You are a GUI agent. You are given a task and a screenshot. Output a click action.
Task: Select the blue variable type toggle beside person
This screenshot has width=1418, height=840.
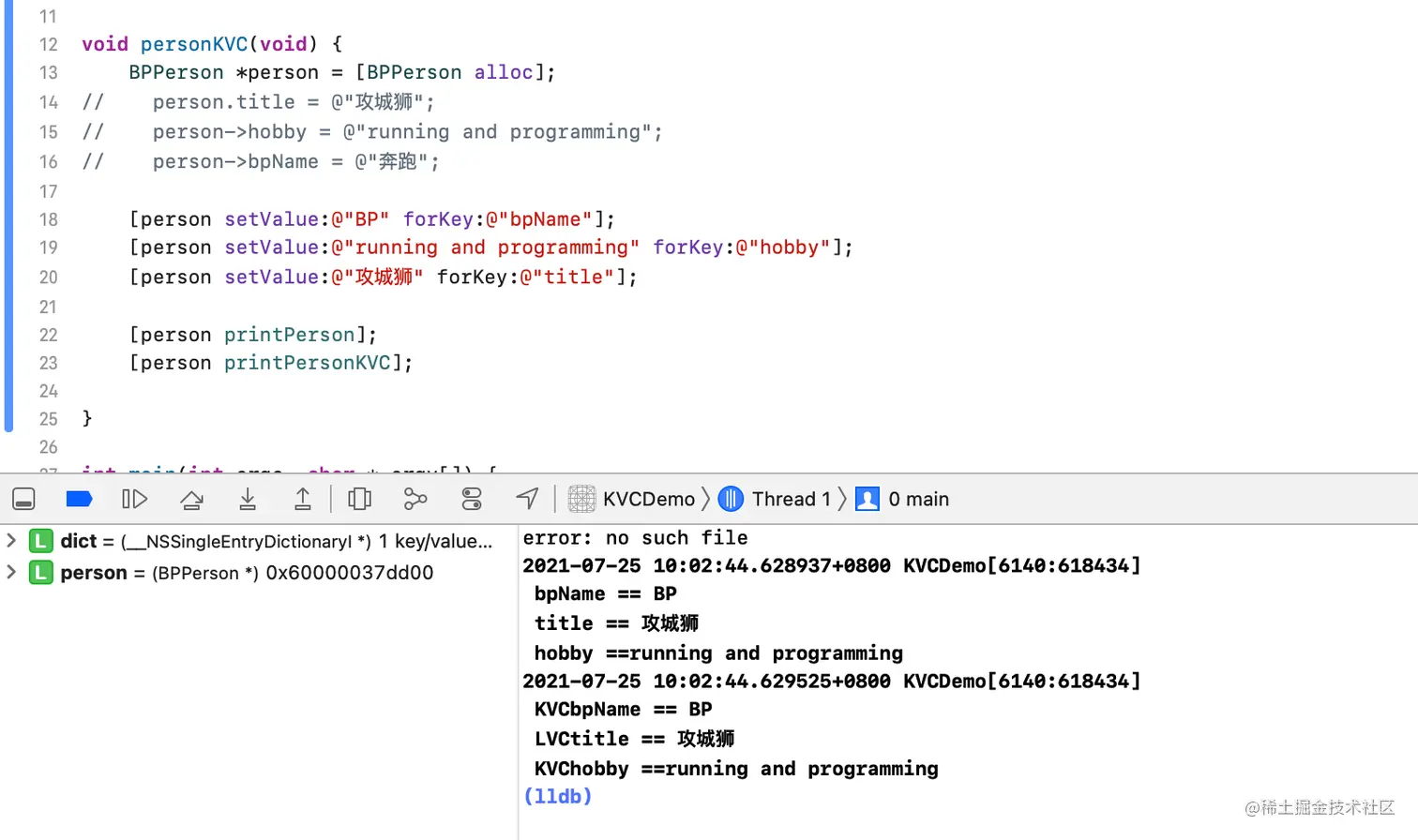(39, 570)
